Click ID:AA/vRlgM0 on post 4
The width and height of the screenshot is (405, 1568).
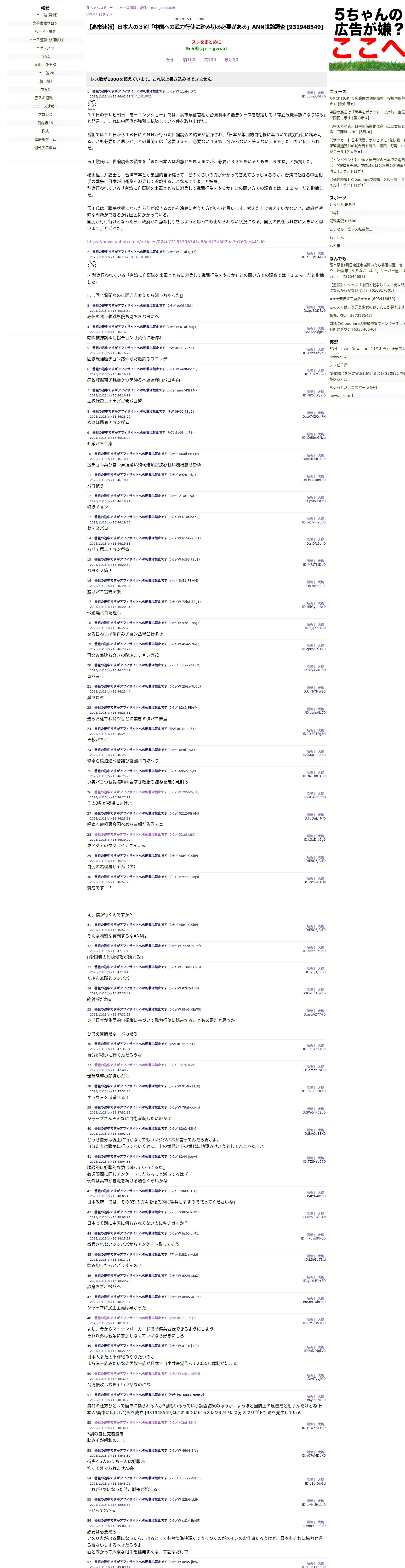coord(314,332)
